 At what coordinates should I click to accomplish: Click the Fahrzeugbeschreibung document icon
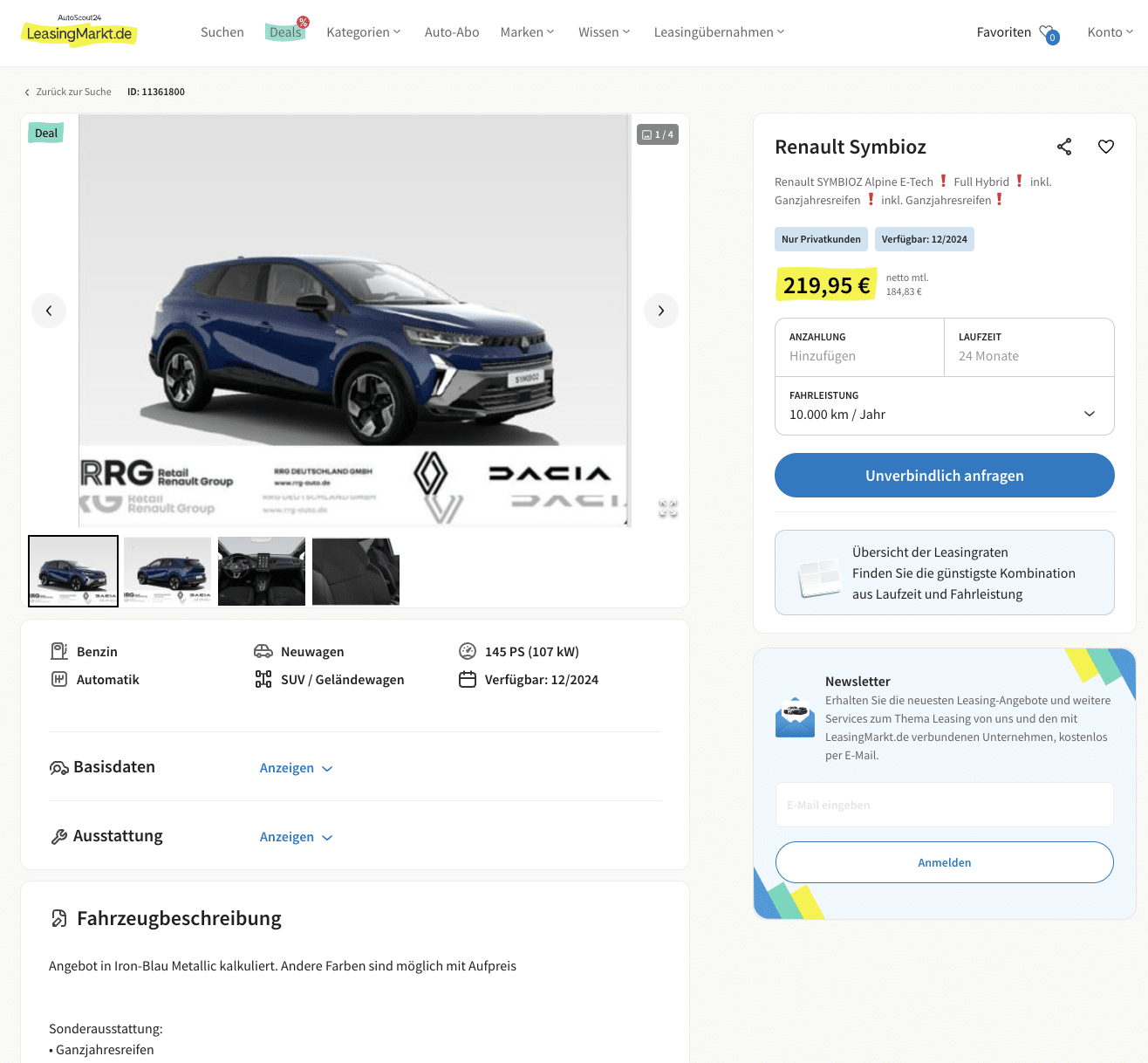pos(59,918)
